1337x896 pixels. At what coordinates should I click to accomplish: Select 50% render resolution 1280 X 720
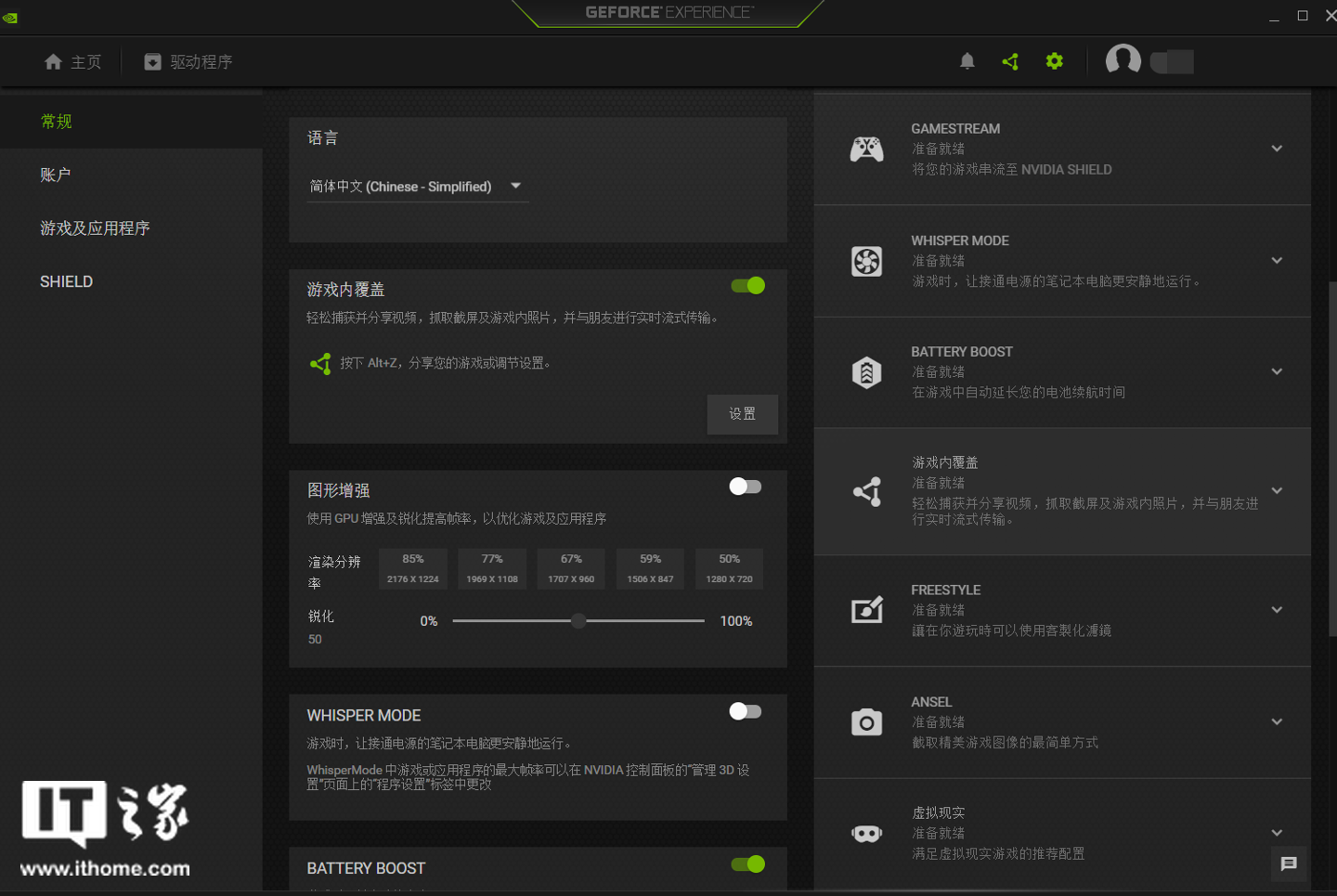click(x=730, y=568)
